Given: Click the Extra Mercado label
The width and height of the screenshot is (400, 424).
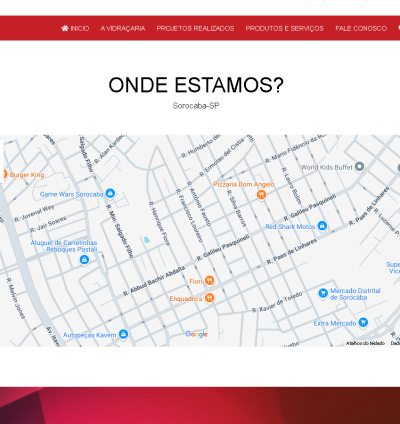Looking at the screenshot, I should point(335,323).
